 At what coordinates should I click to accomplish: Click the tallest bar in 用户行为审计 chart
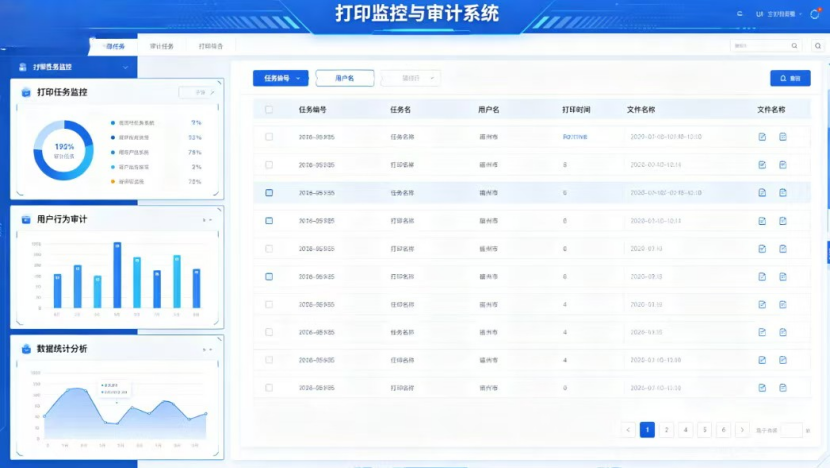[x=118, y=275]
